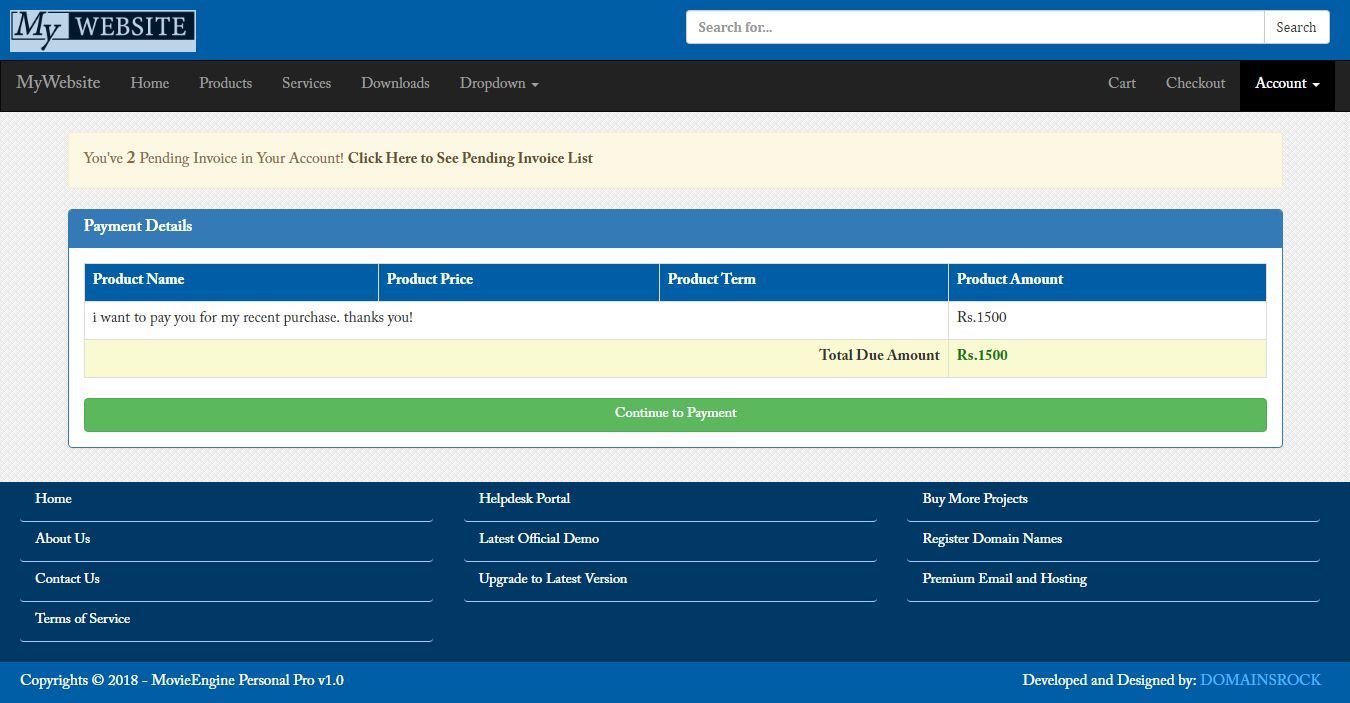Click the My Website logo image

coord(103,30)
